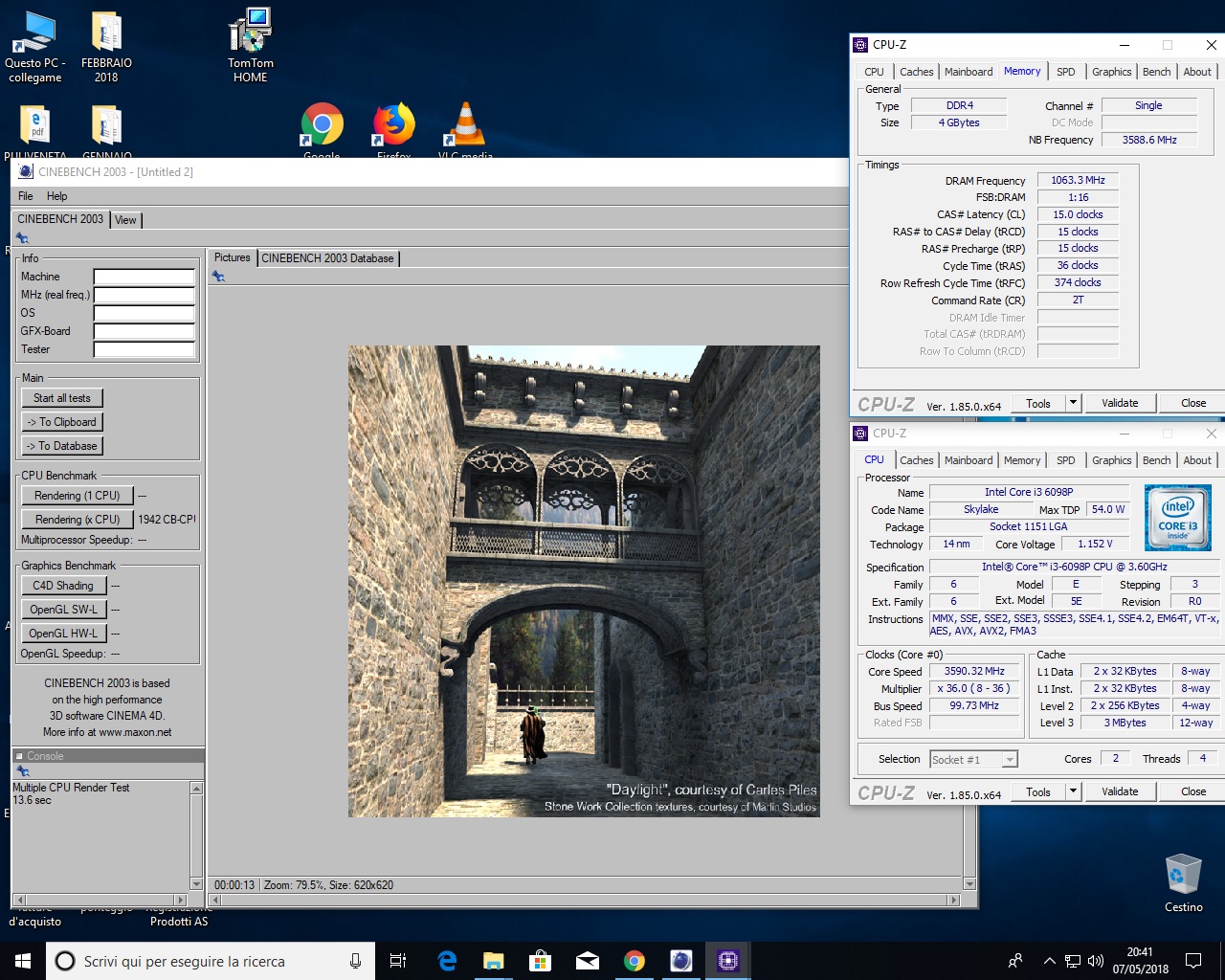This screenshot has height=980, width=1225.
Task: Click the To Clipboard button
Action: click(x=62, y=422)
